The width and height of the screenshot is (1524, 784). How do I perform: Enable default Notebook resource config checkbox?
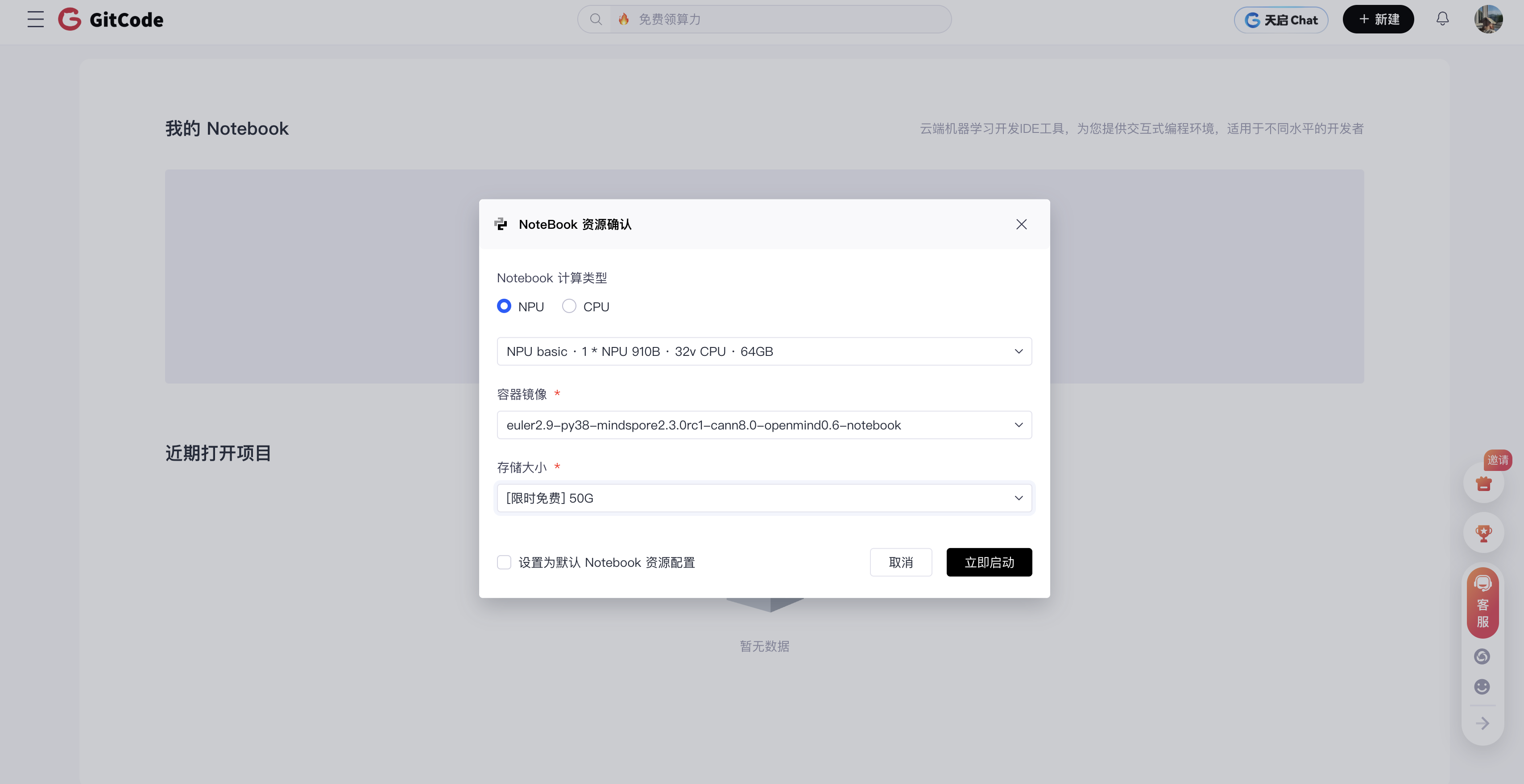(x=504, y=562)
